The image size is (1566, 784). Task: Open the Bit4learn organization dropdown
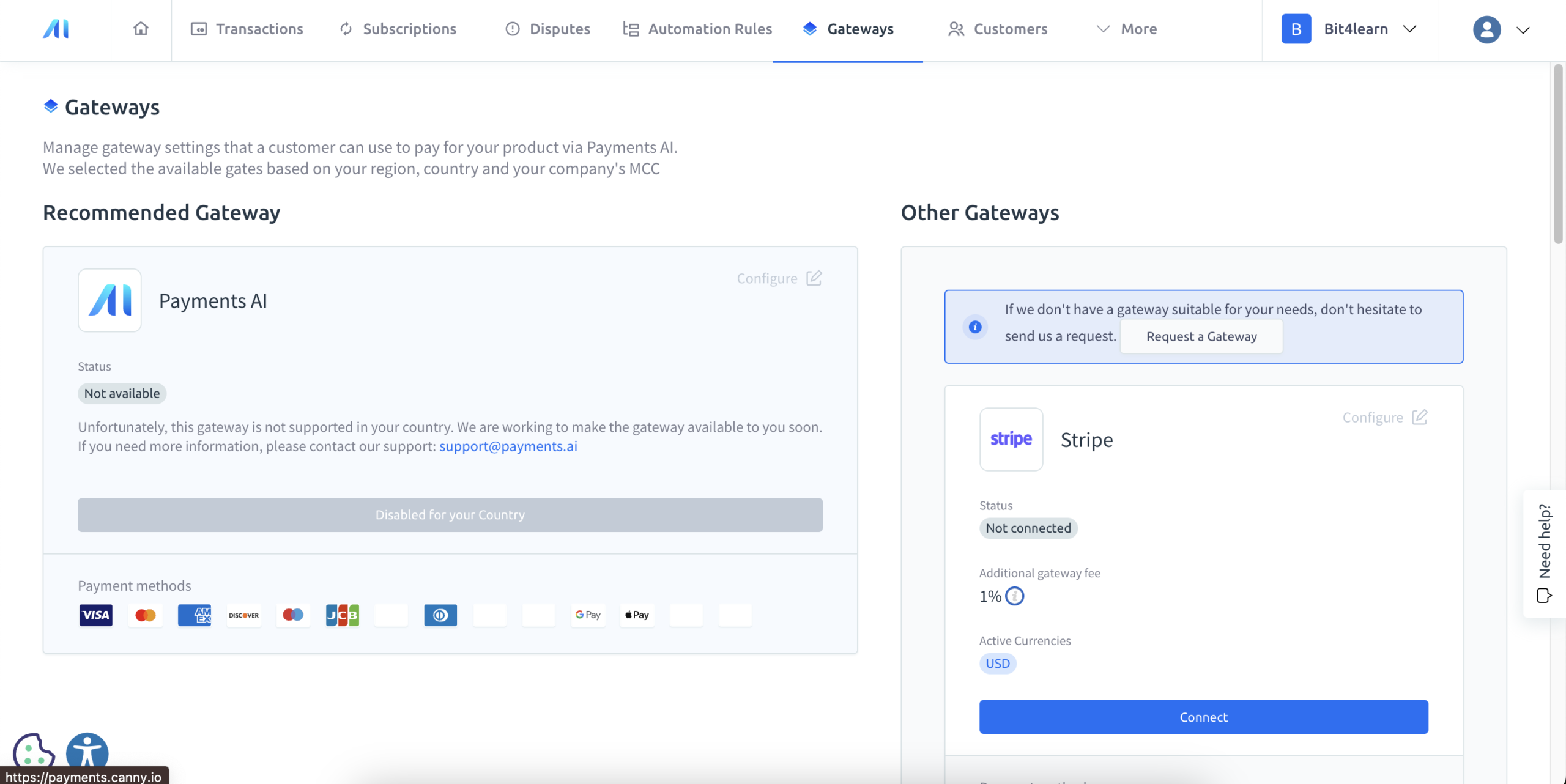coord(1349,29)
